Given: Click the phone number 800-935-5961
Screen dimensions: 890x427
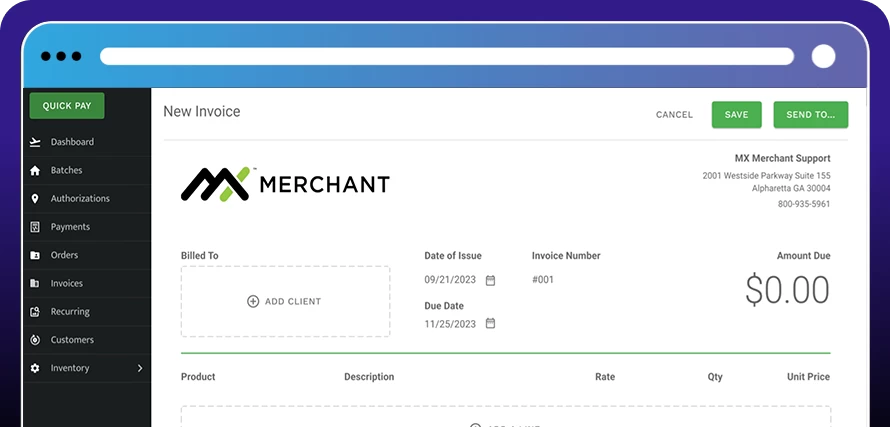Looking at the screenshot, I should pos(804,204).
